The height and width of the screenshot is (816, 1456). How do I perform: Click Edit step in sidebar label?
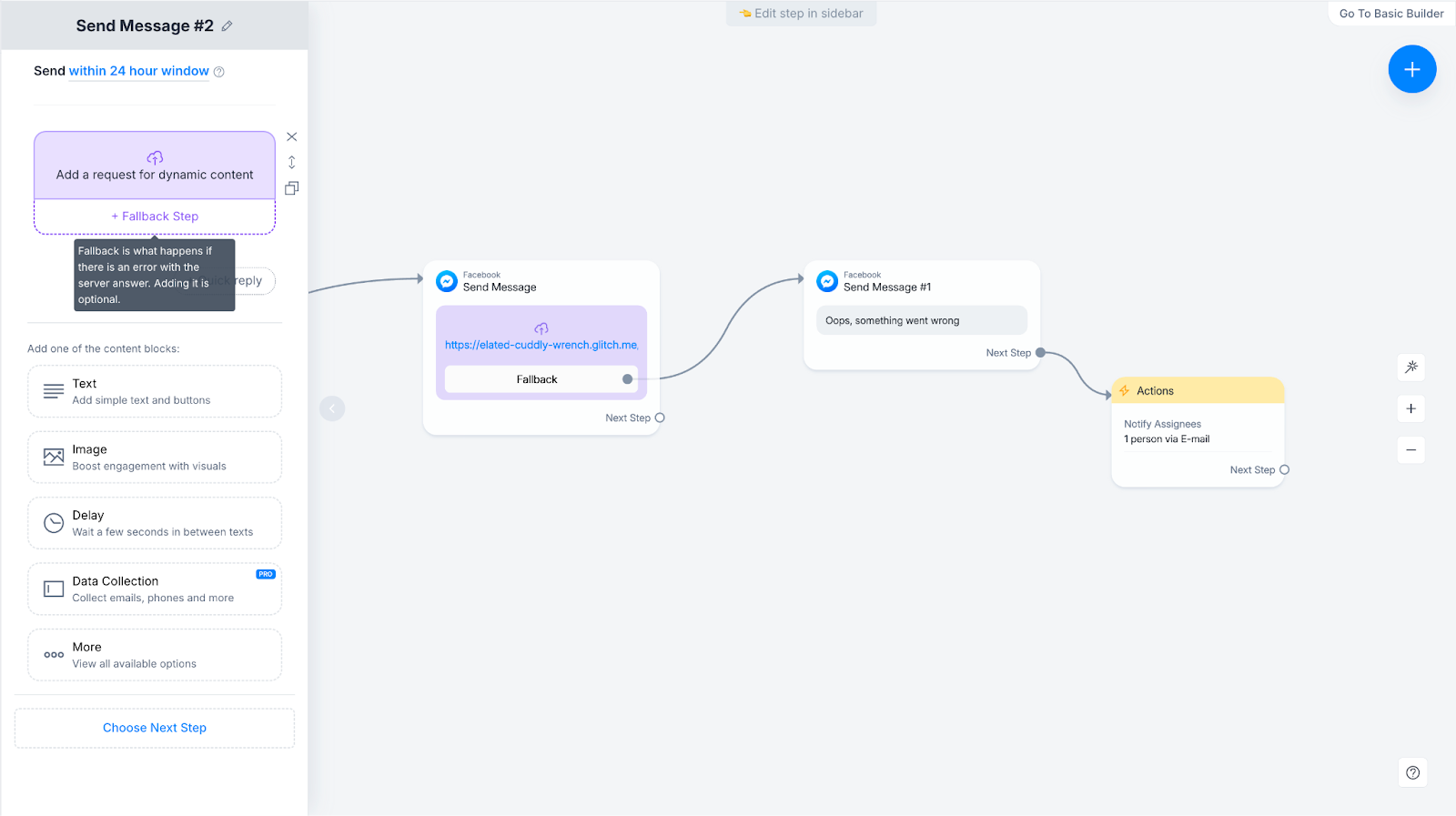point(801,14)
